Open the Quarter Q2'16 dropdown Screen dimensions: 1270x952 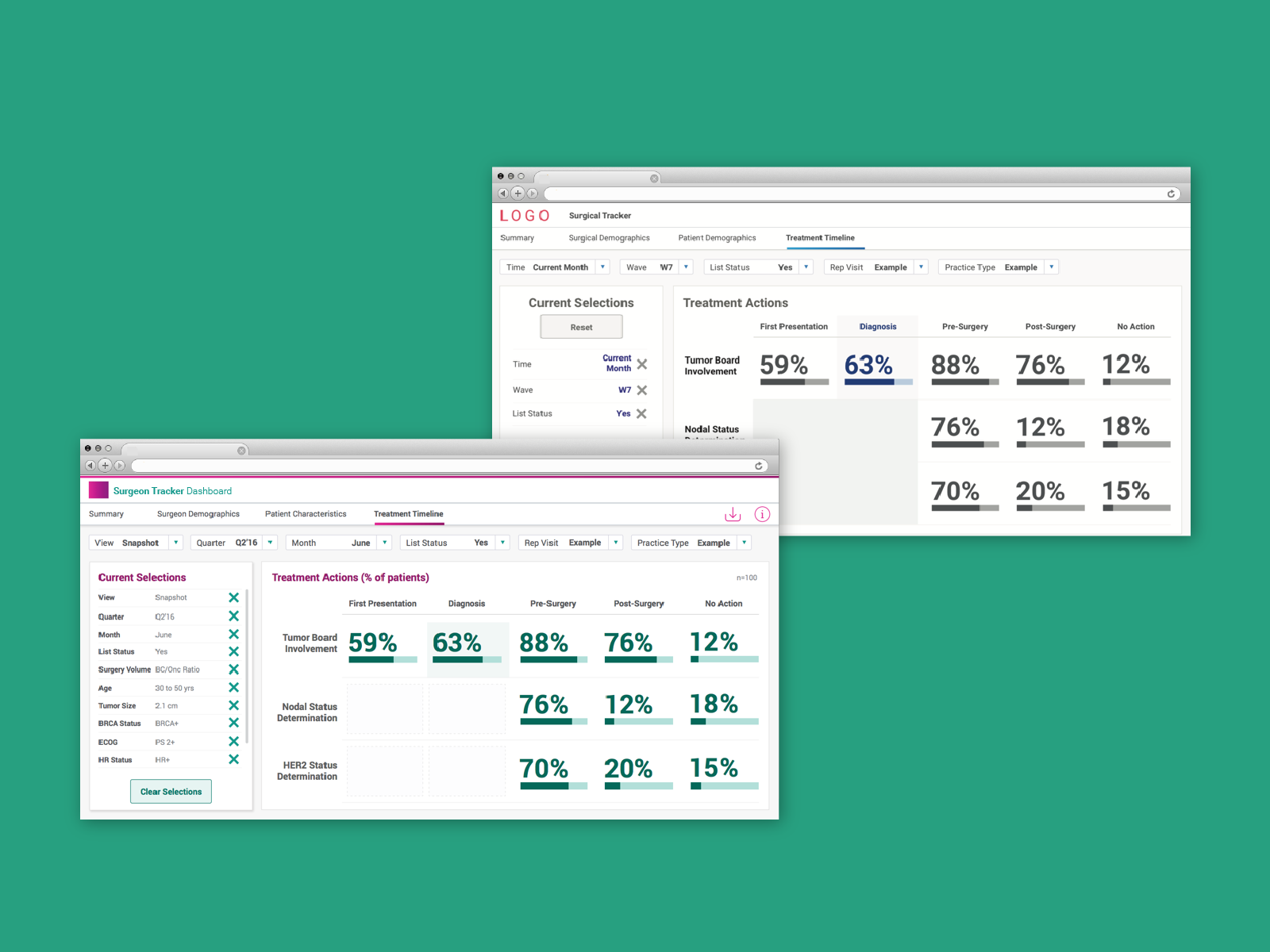click(x=270, y=543)
